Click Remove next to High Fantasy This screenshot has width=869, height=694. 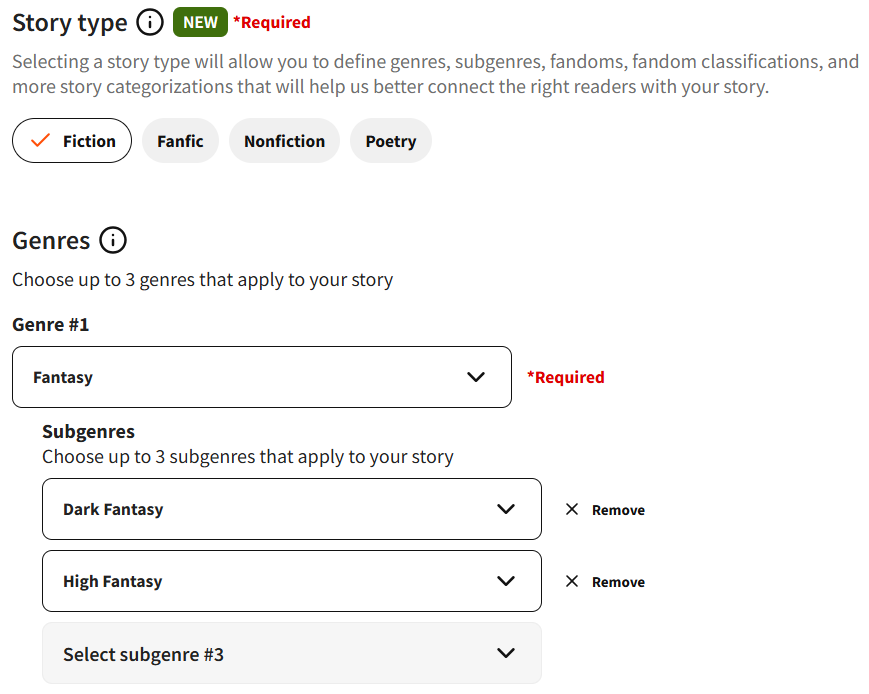click(618, 582)
